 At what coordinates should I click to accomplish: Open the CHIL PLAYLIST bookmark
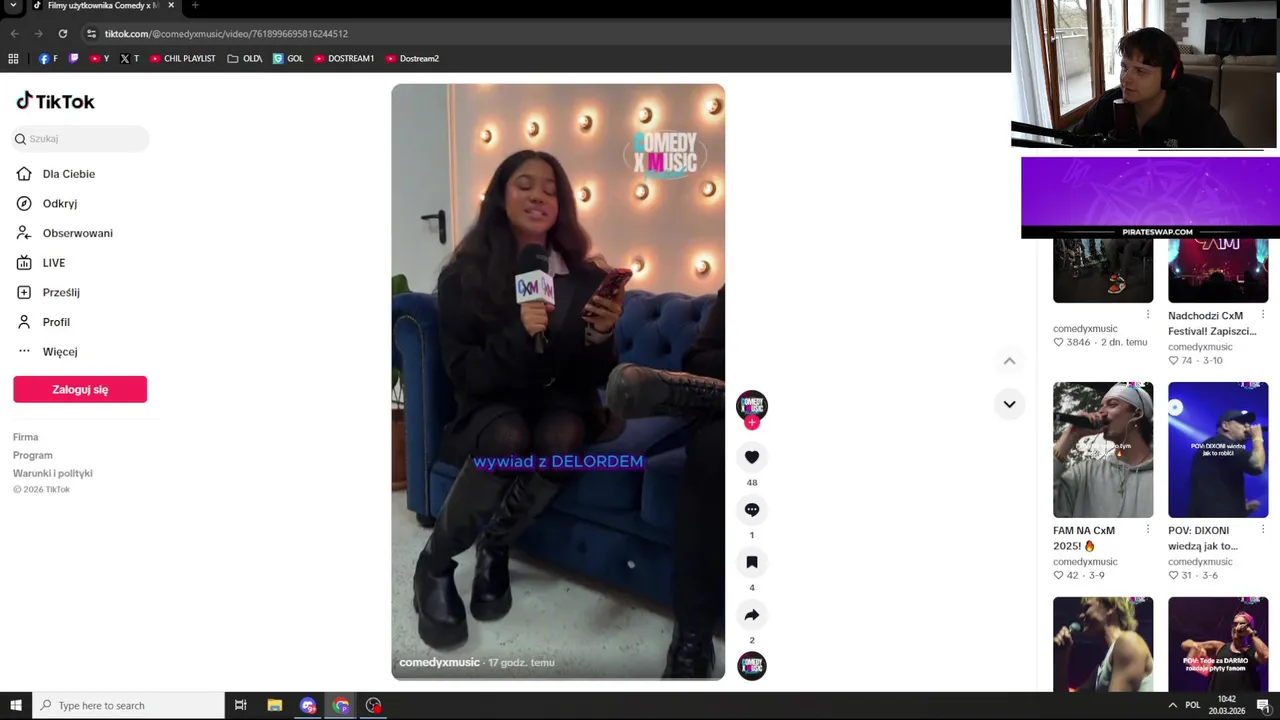(x=182, y=59)
